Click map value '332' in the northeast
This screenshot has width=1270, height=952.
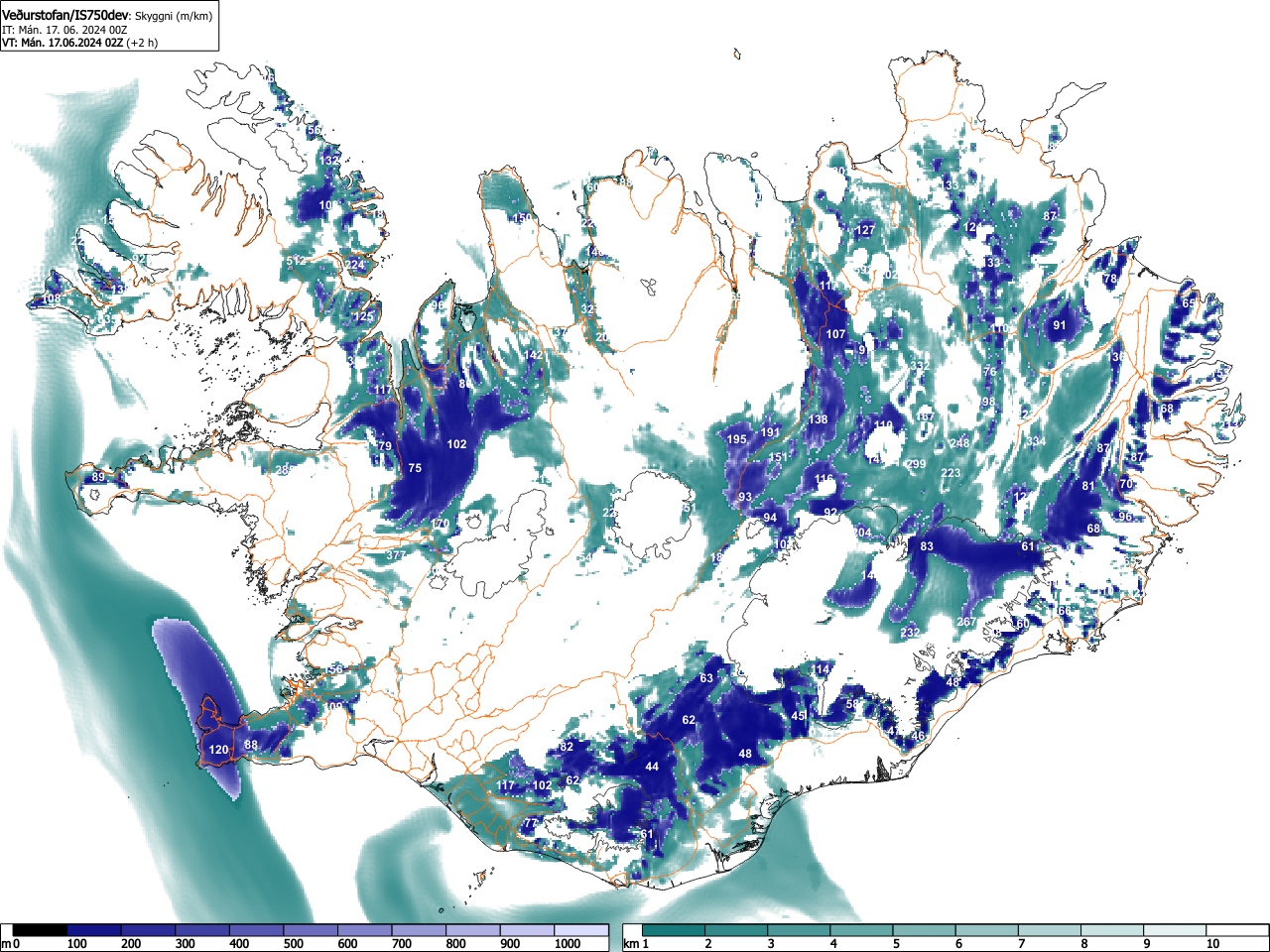point(920,367)
